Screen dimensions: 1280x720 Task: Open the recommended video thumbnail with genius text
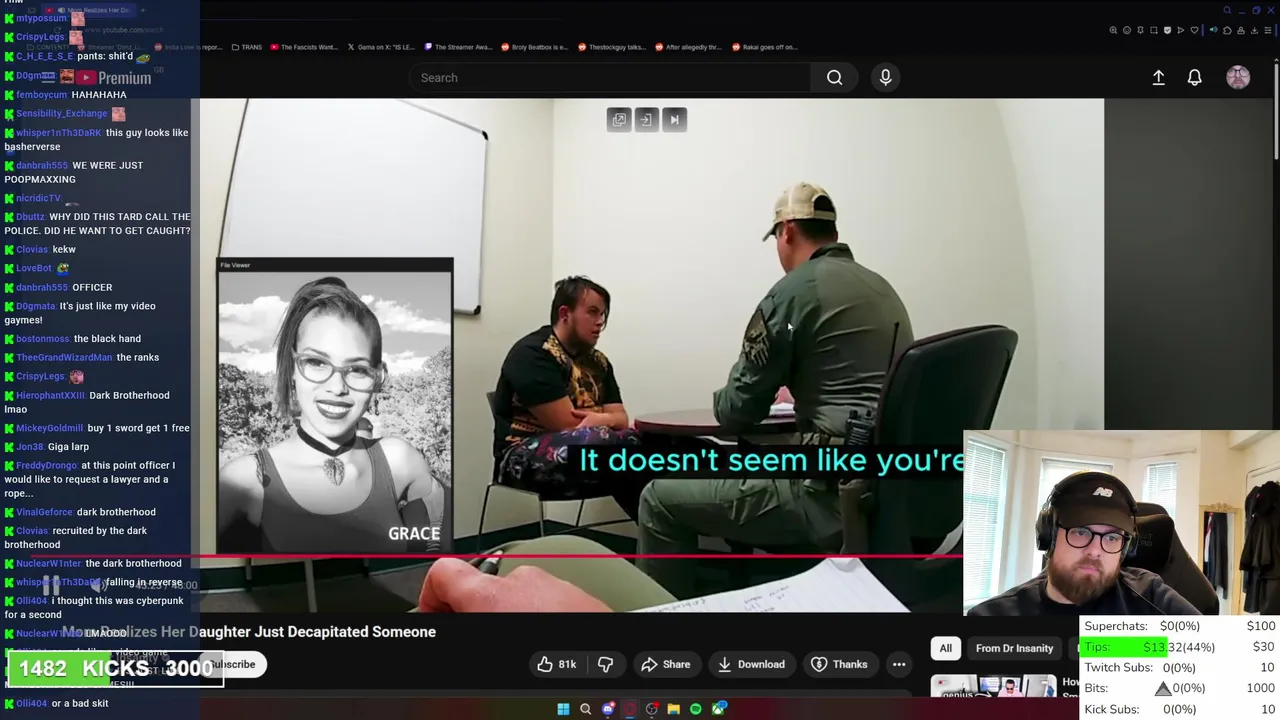coord(992,686)
